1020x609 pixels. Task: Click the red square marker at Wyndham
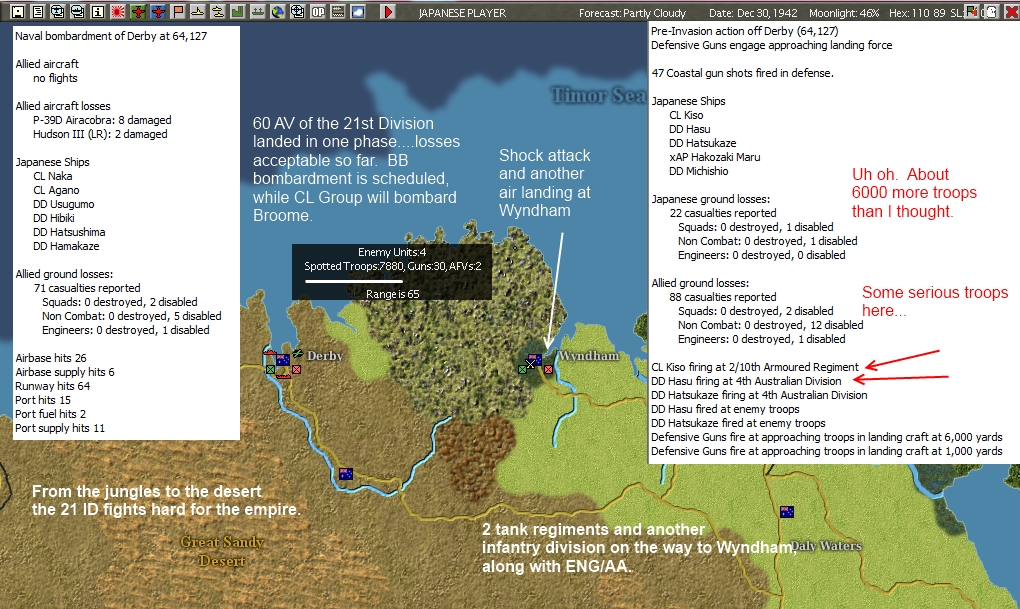[548, 370]
